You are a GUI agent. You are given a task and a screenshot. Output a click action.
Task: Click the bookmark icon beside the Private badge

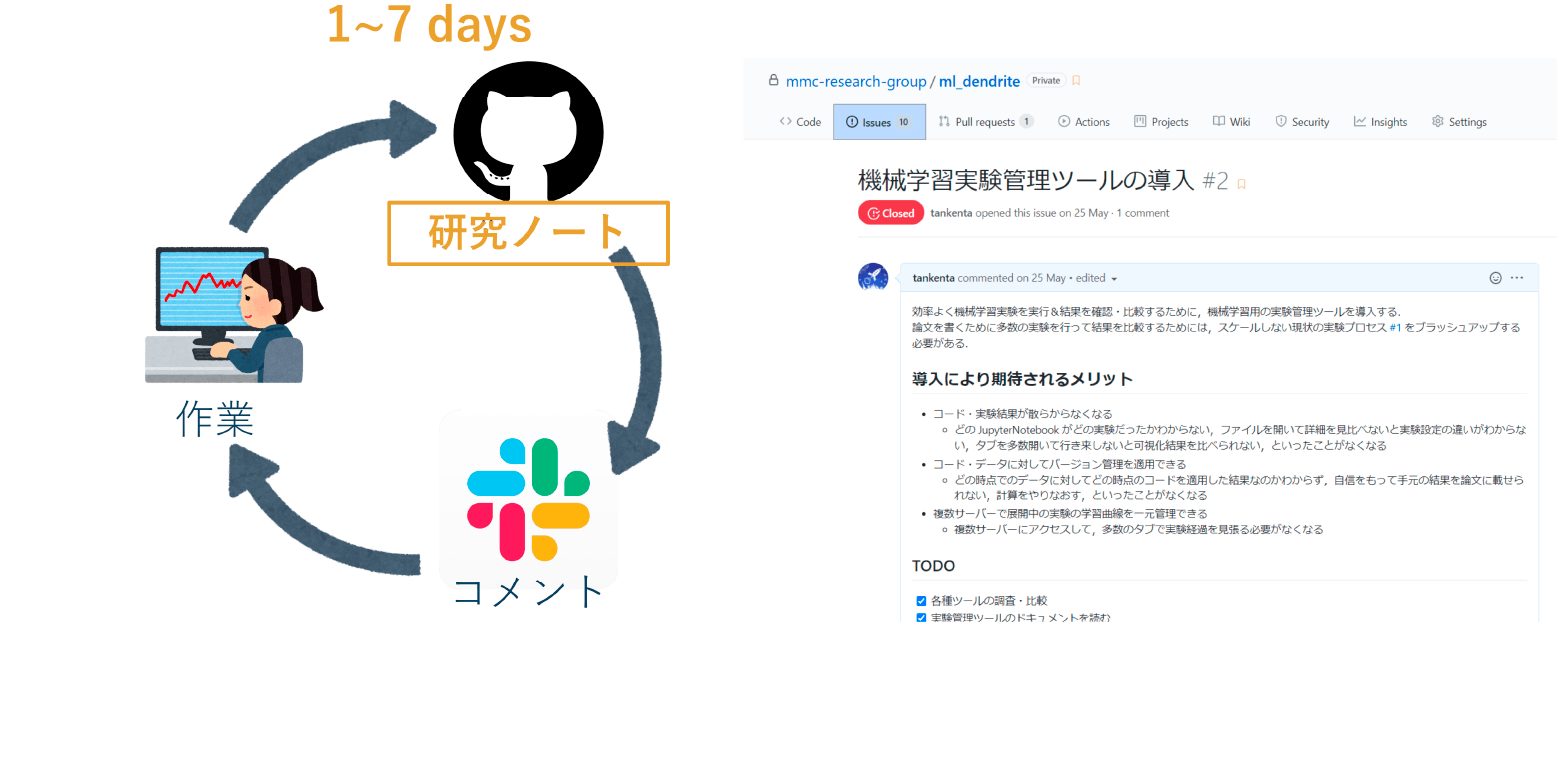(1076, 81)
